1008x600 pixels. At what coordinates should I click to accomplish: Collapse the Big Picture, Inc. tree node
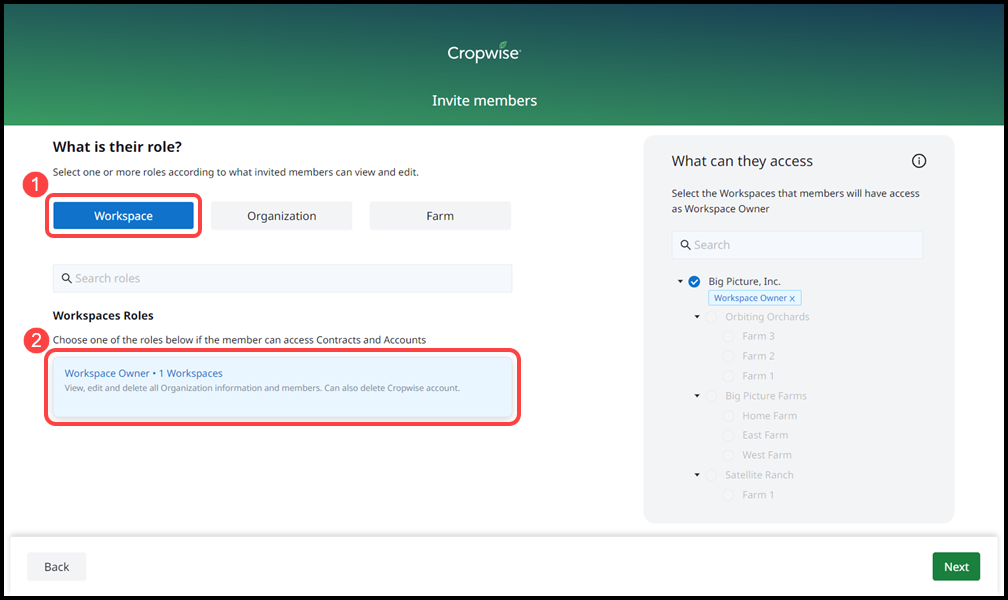click(680, 281)
